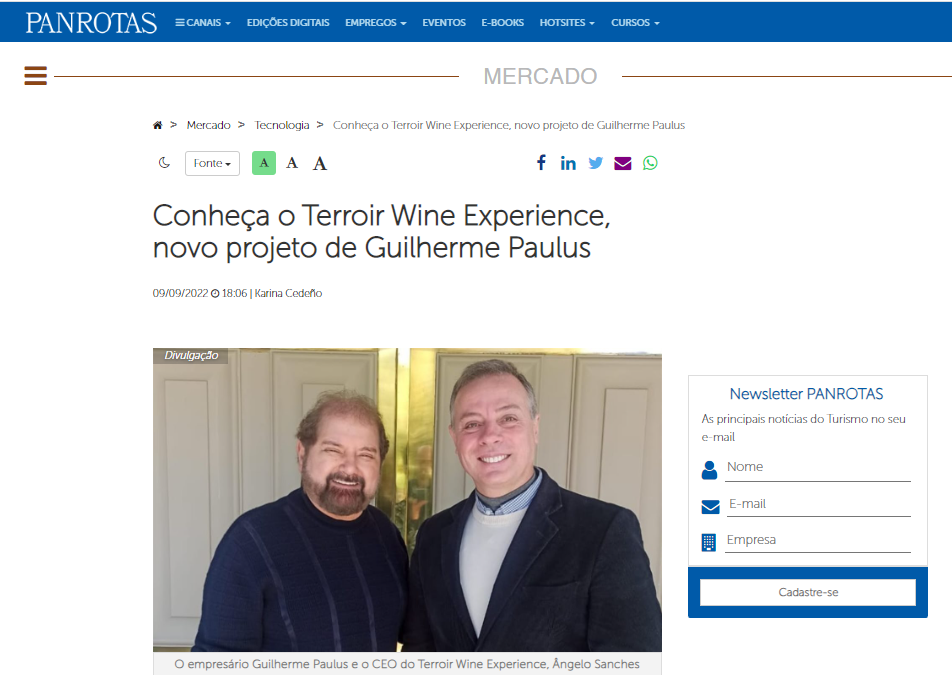Expand the Empregos dropdown

point(375,23)
